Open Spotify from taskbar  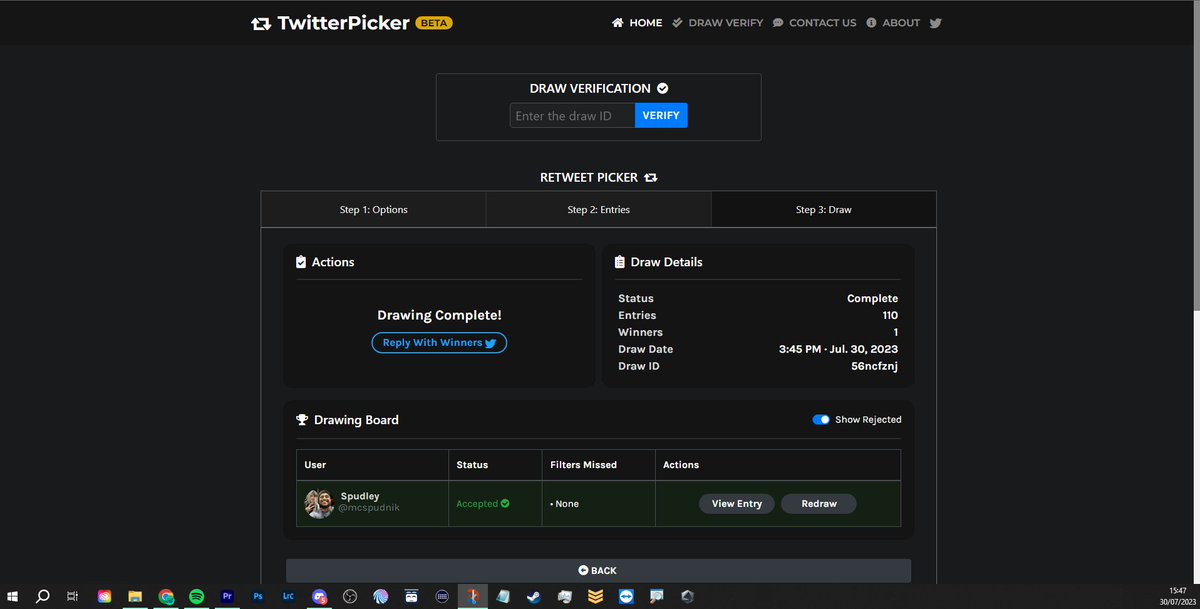pos(197,597)
